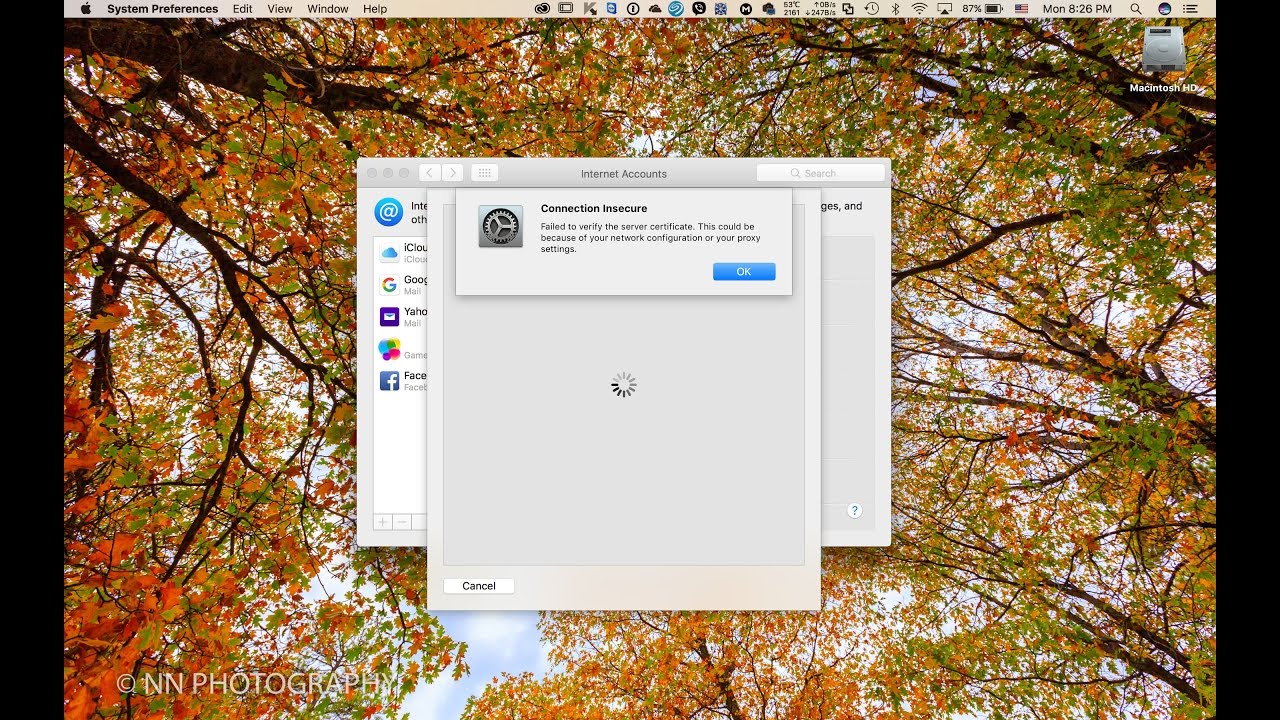Click the overlapping squares menu bar icon
Screen dimensions: 1280x720
click(x=848, y=8)
